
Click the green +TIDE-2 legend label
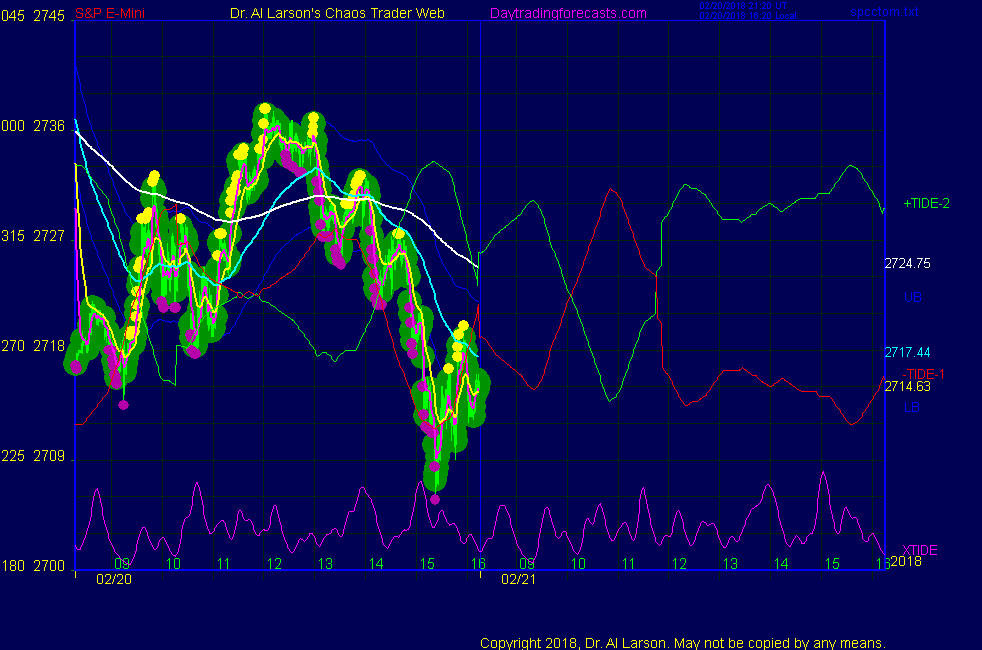[x=926, y=203]
